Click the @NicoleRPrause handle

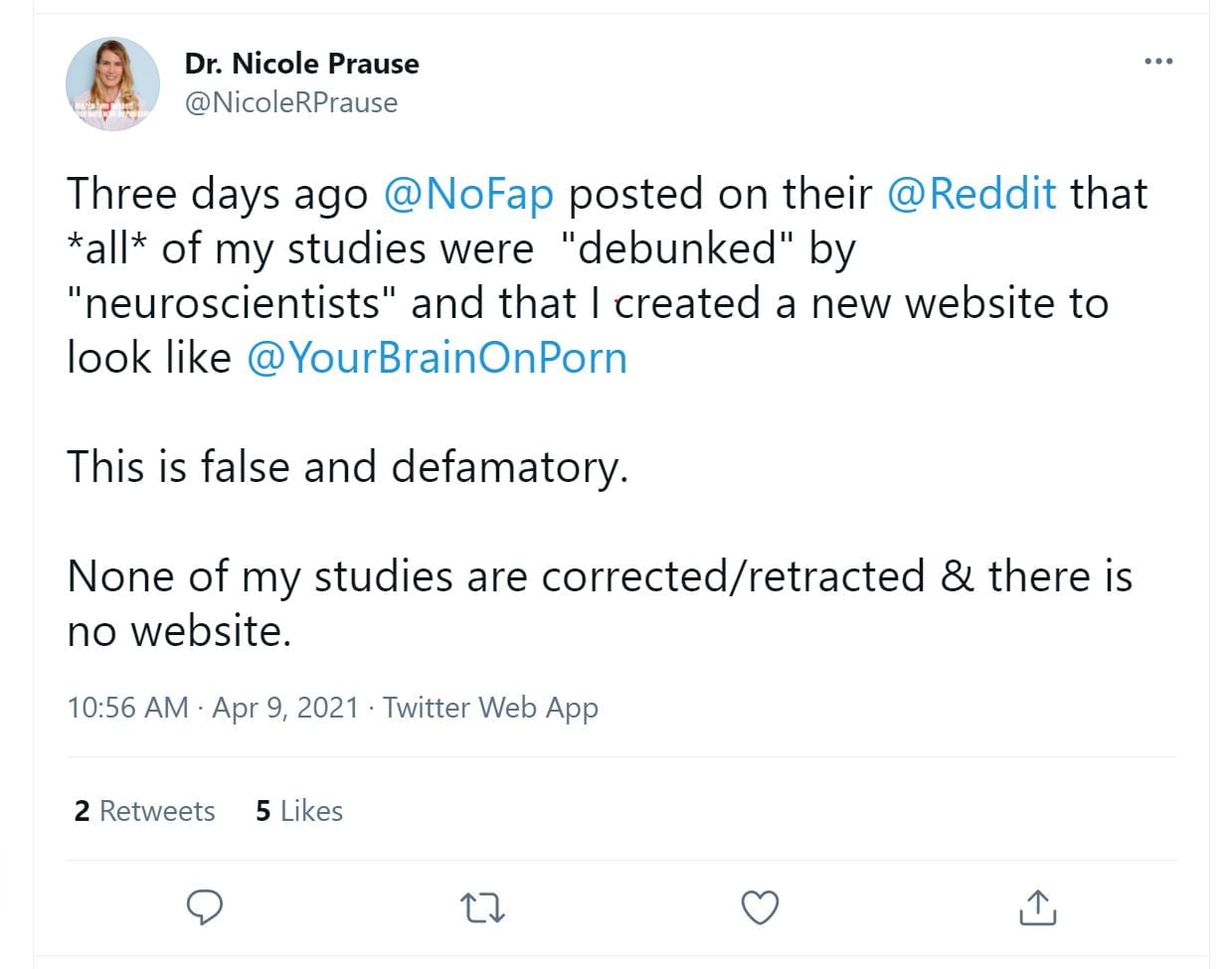click(291, 102)
